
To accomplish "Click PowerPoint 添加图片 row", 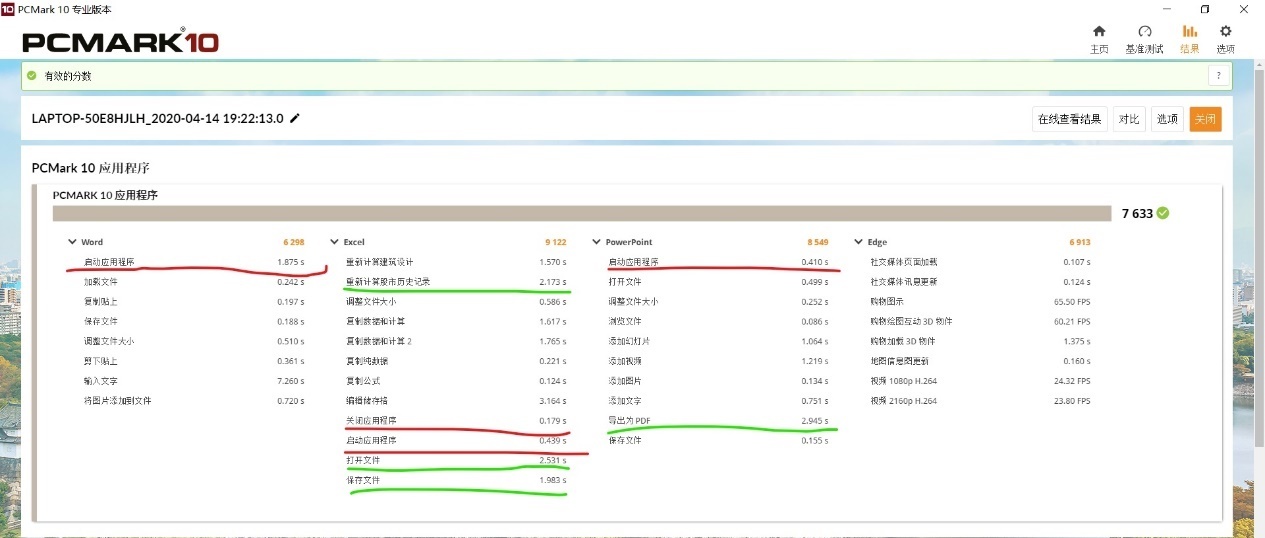I will [x=718, y=381].
